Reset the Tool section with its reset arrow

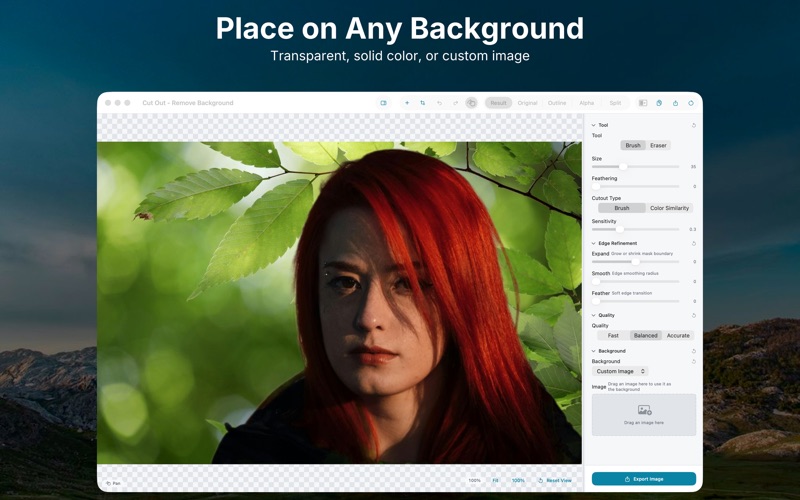point(693,125)
